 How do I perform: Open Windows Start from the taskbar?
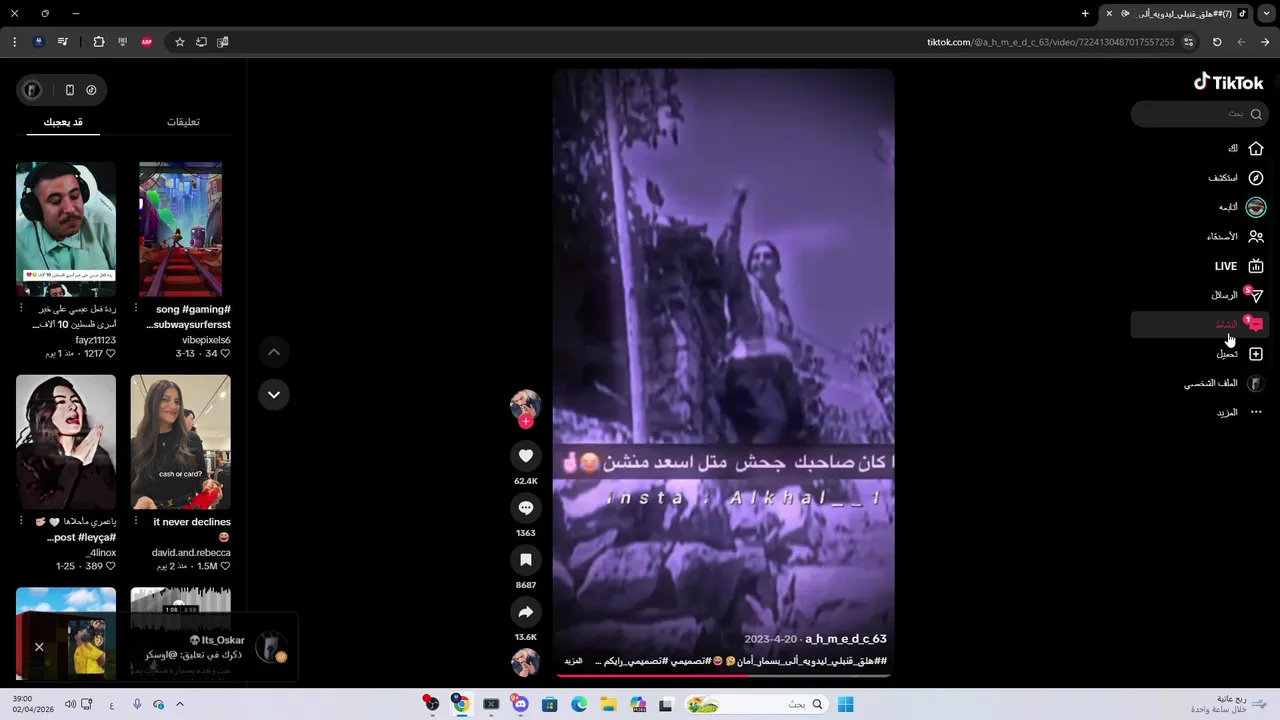coord(846,704)
